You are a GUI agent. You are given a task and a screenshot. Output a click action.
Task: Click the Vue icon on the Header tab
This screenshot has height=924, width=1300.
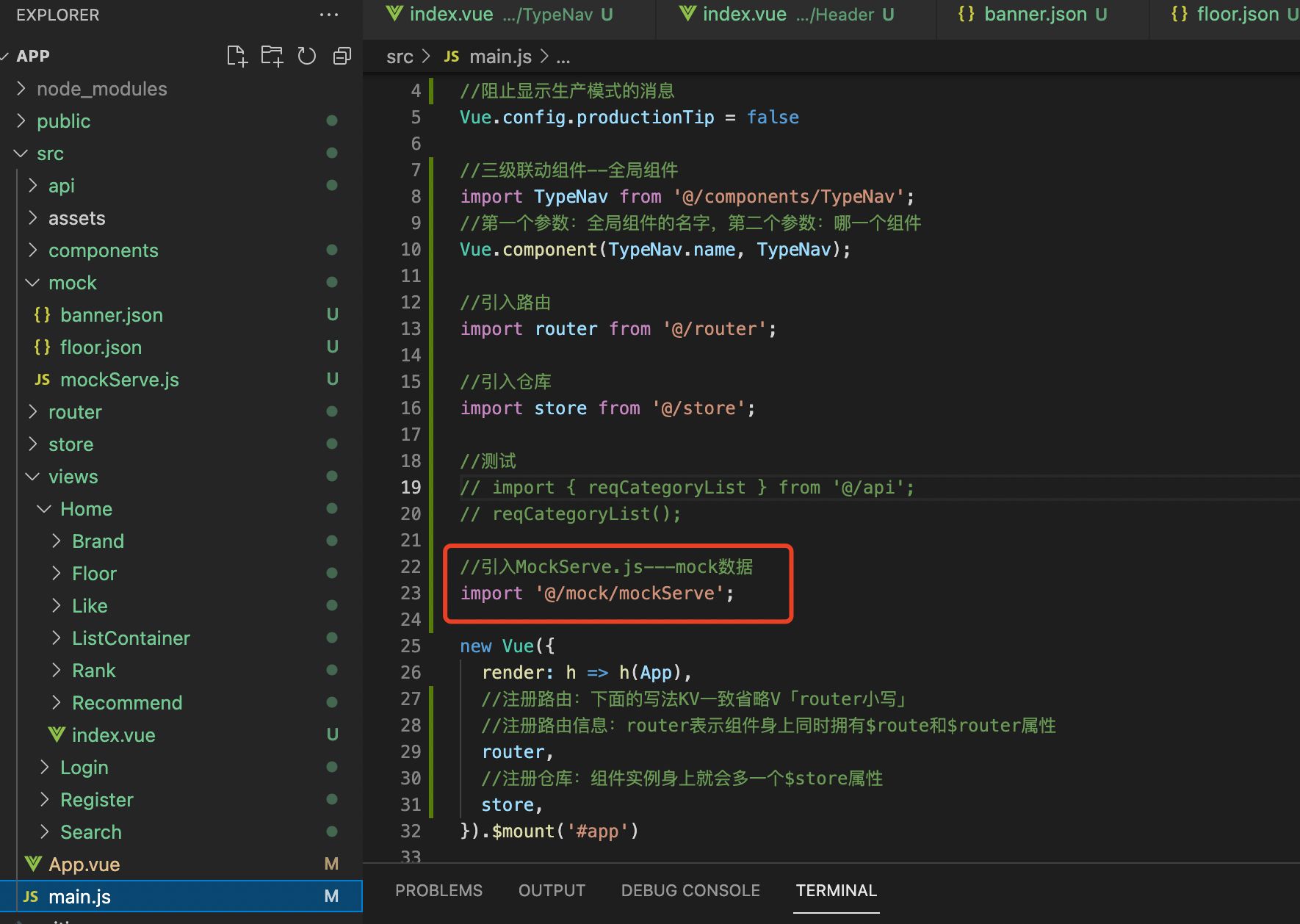687,13
